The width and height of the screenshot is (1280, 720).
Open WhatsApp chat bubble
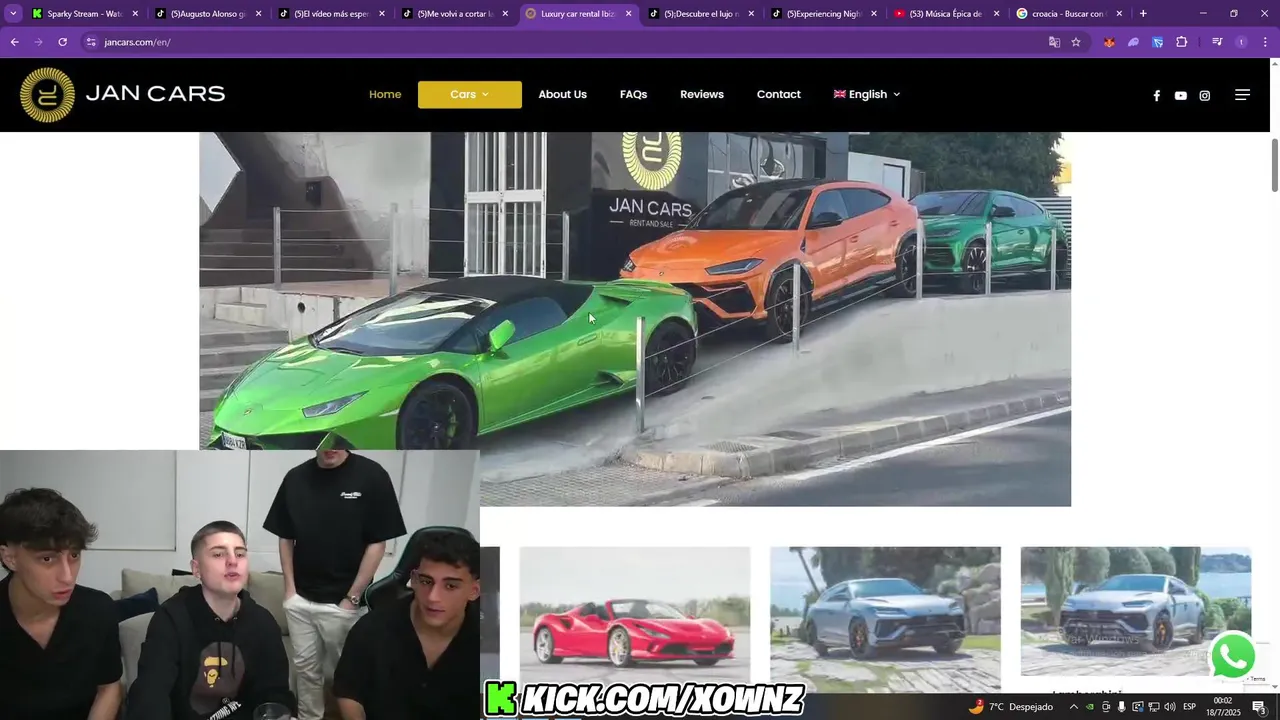(1233, 656)
